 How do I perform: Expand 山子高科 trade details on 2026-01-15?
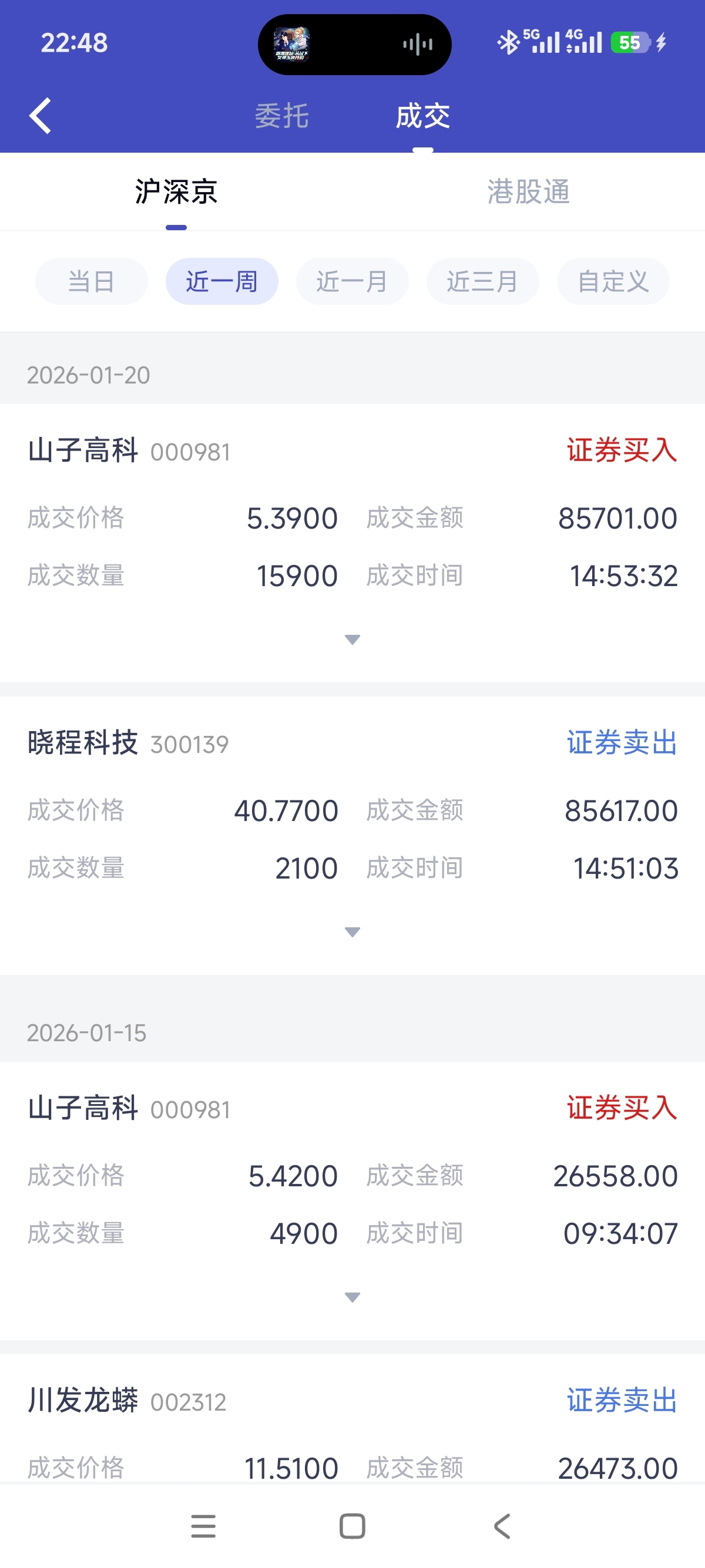click(352, 1297)
